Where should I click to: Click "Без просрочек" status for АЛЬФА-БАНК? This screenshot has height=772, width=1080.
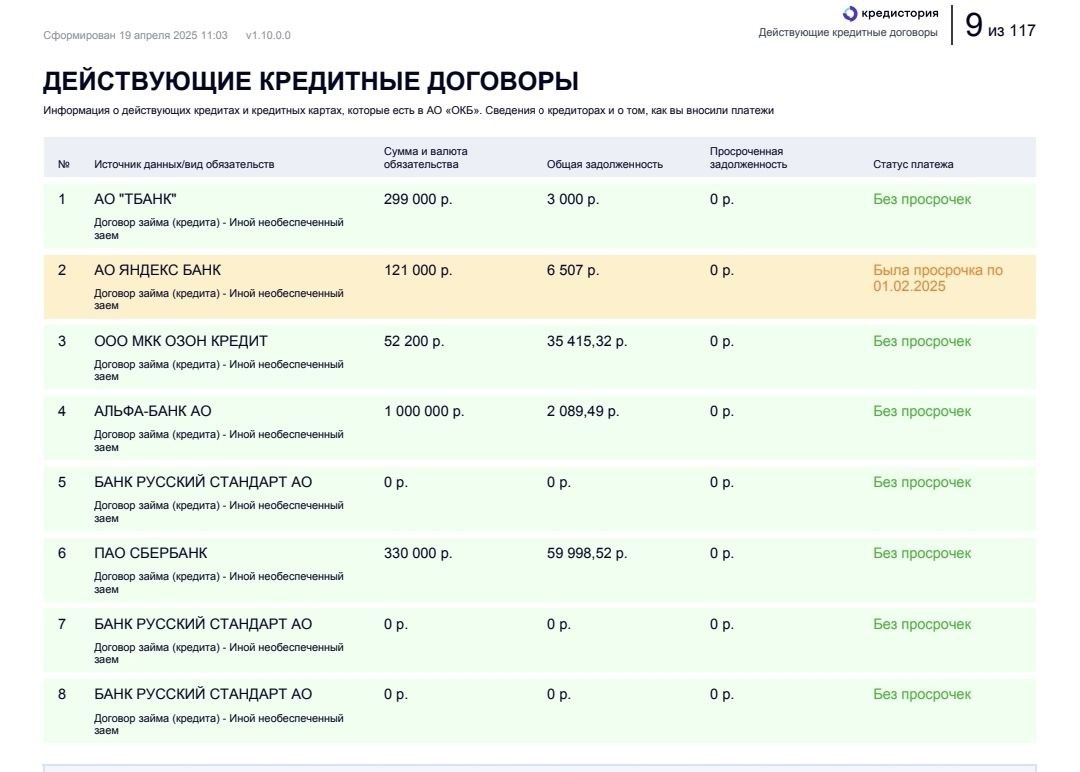[x=922, y=411]
